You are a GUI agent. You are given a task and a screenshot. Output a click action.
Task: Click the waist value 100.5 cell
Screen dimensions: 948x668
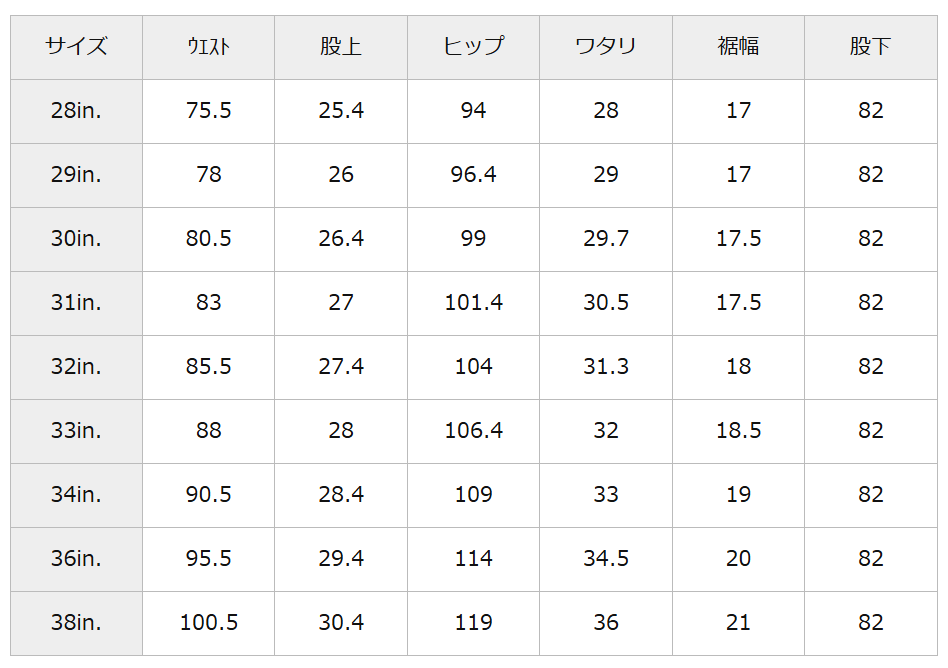coord(208,622)
